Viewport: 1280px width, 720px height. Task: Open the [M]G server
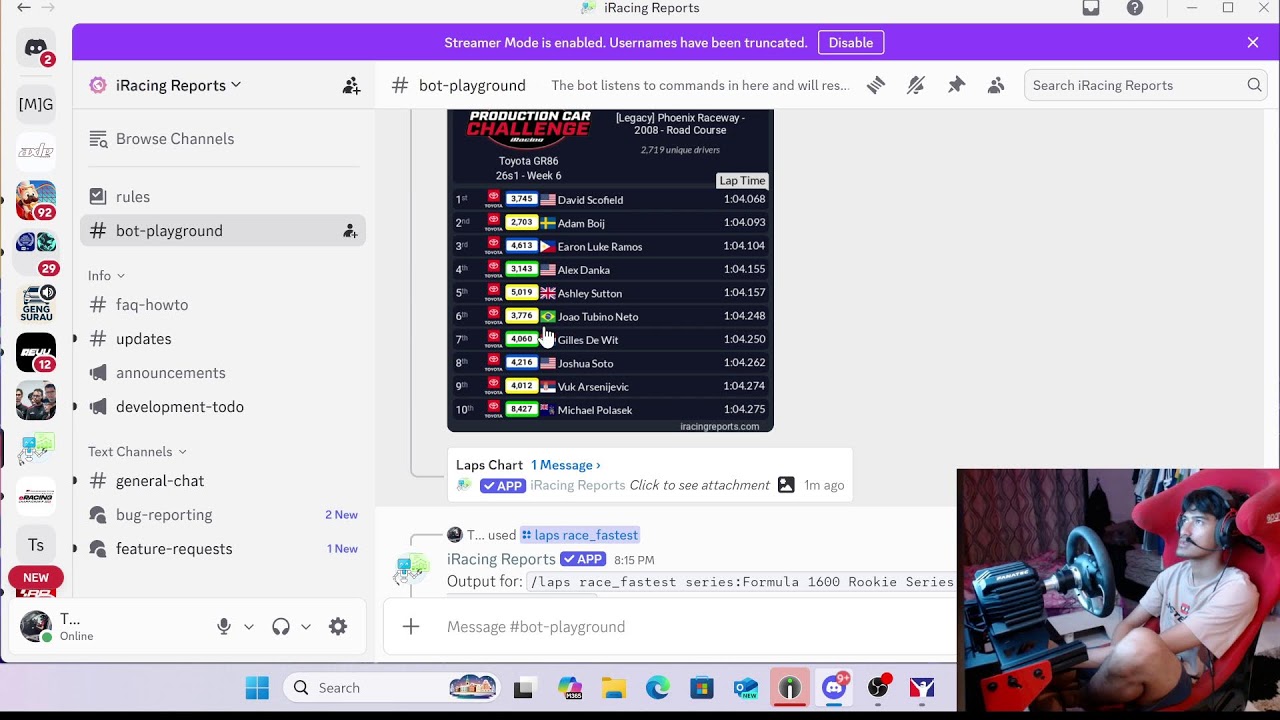pyautogui.click(x=36, y=104)
